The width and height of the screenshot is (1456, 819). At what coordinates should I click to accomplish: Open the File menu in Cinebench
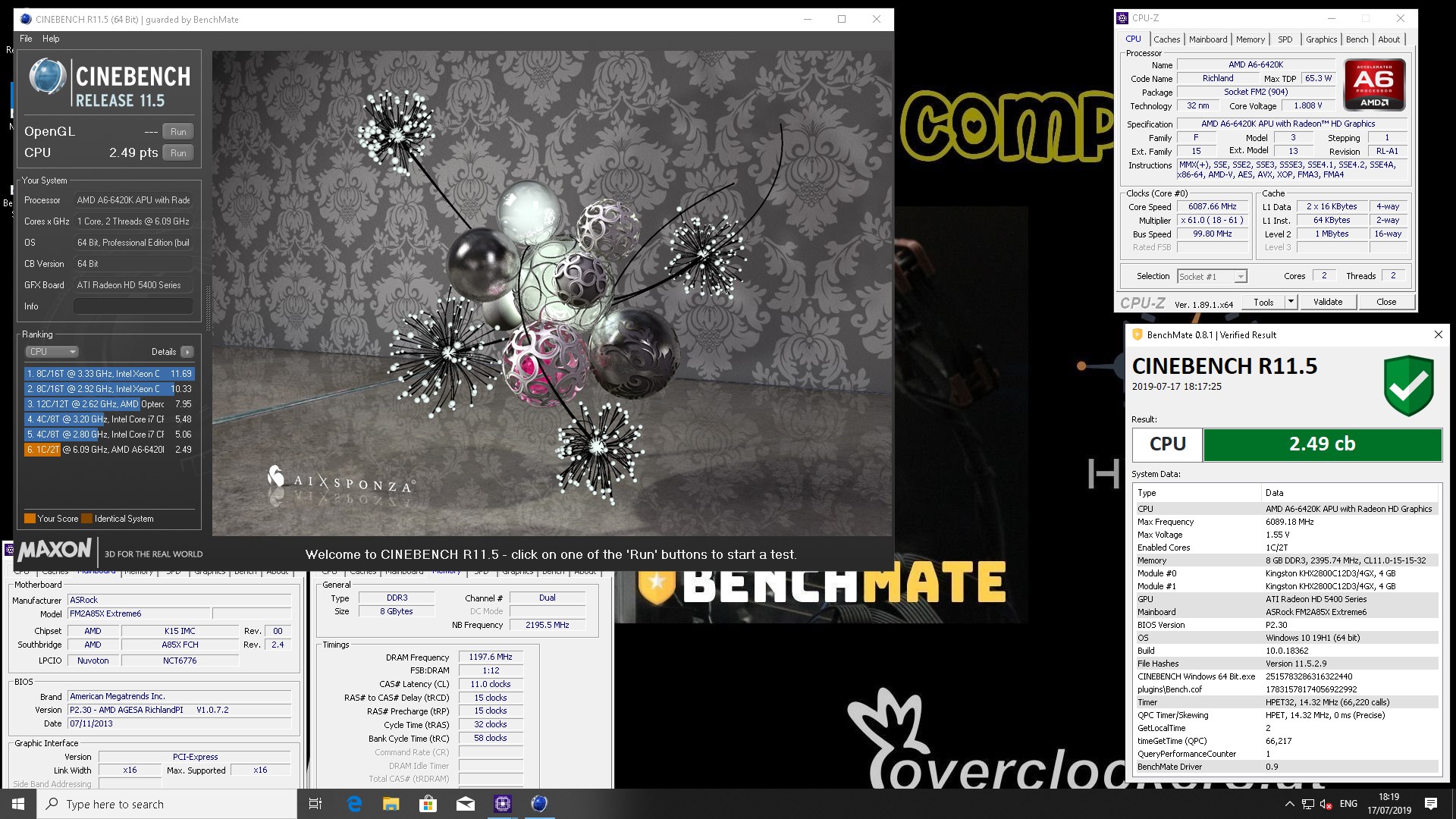[26, 39]
